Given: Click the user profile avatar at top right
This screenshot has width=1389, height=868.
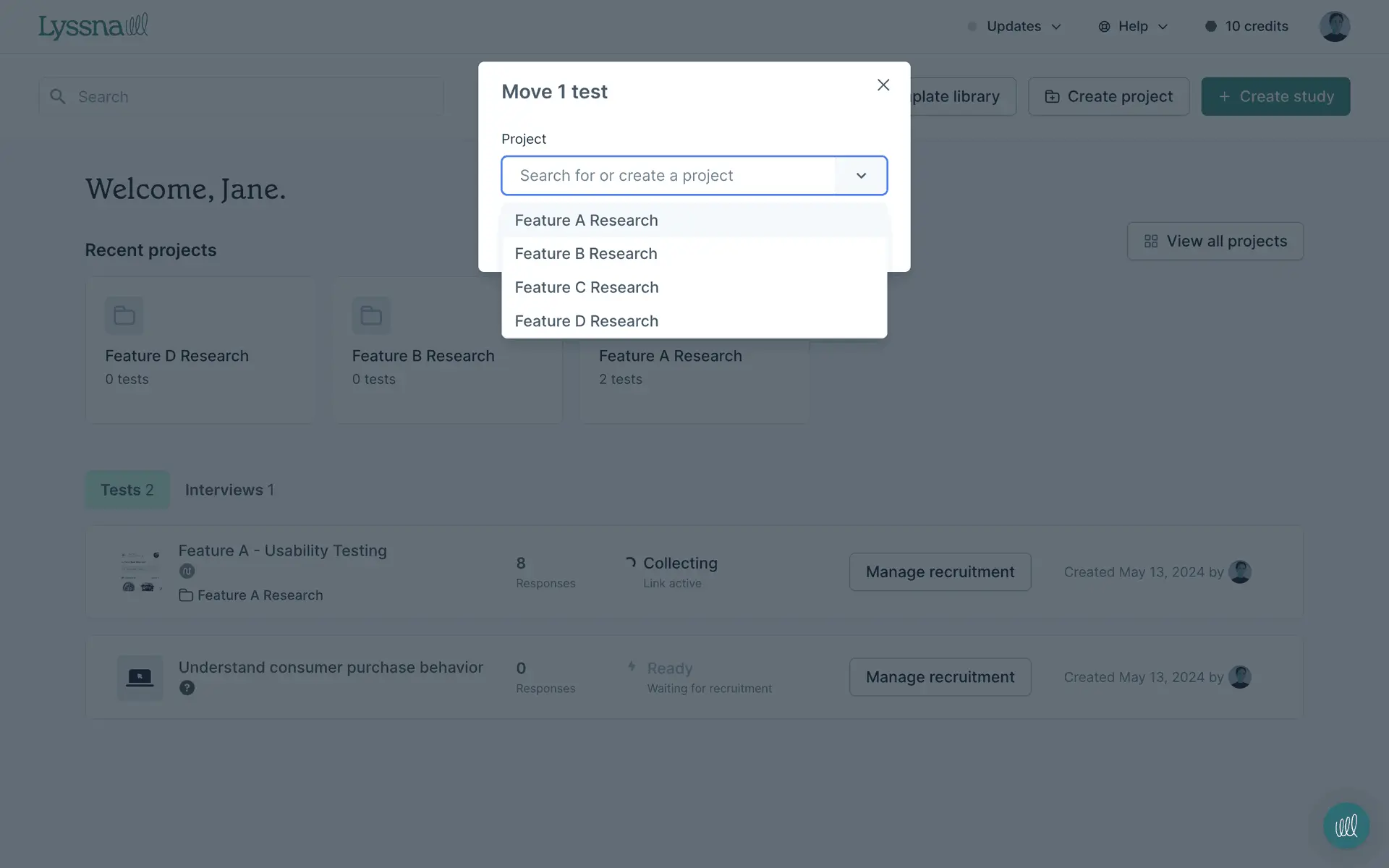Looking at the screenshot, I should point(1334,27).
